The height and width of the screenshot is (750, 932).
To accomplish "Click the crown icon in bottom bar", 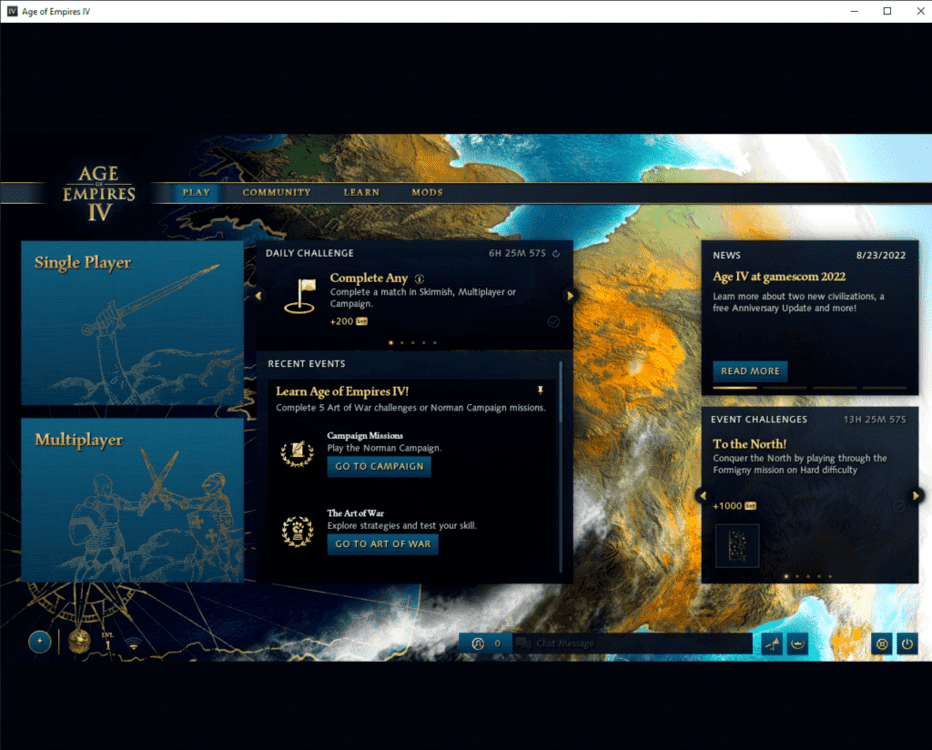I will point(798,644).
